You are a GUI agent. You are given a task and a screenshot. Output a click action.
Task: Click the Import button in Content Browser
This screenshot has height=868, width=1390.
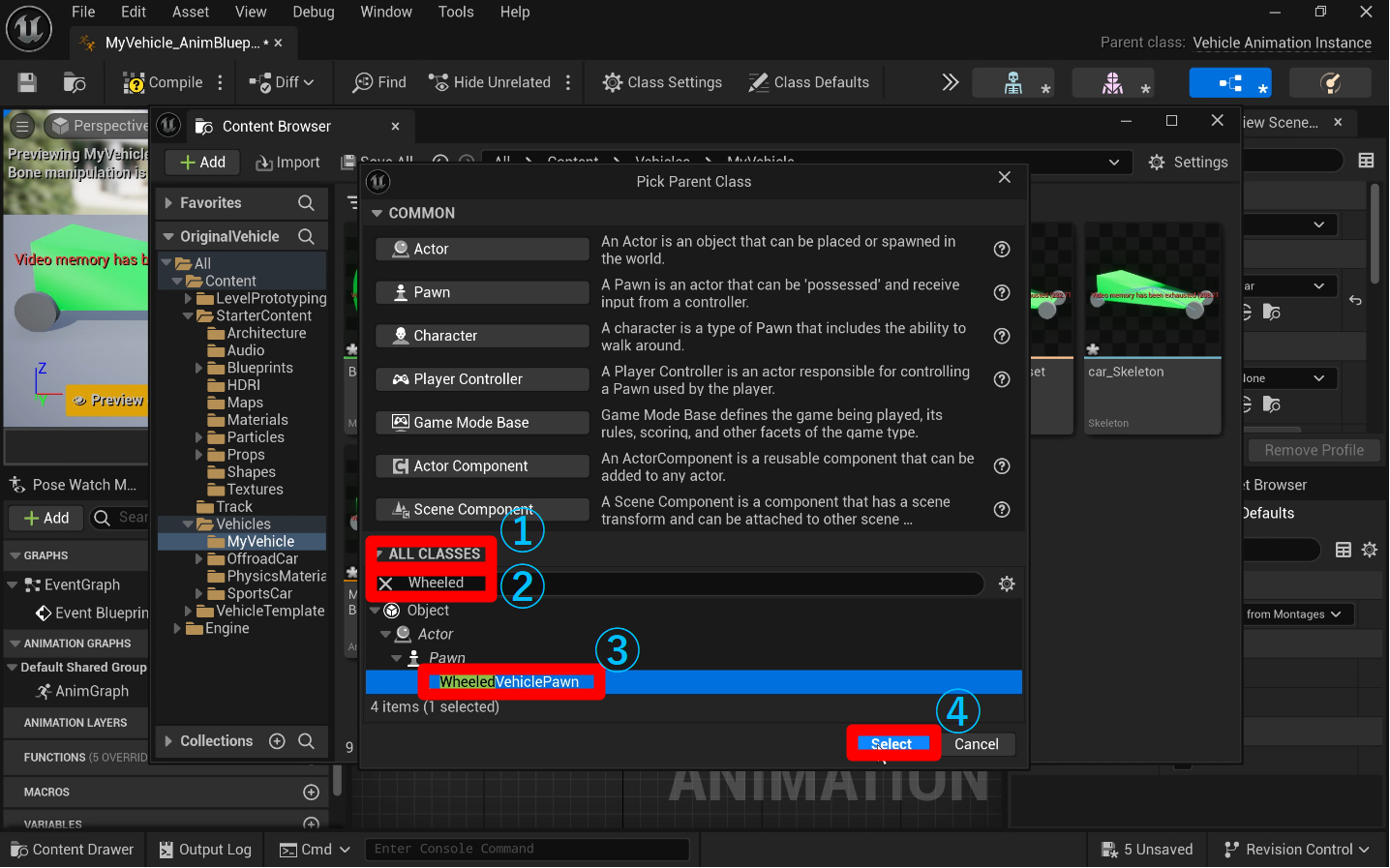click(287, 163)
